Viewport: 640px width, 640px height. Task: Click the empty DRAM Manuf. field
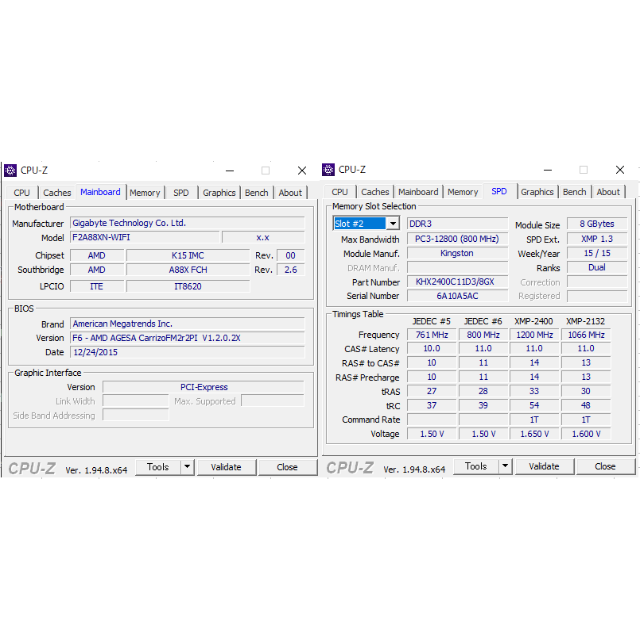click(x=458, y=267)
